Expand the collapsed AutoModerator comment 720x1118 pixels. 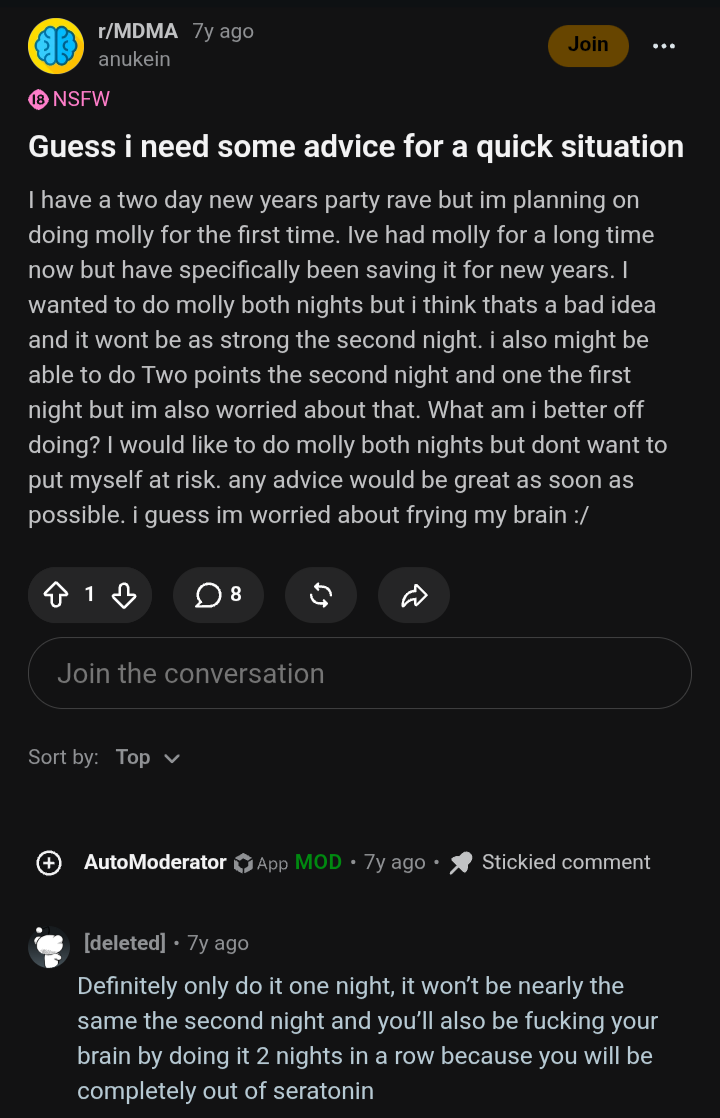[49, 863]
